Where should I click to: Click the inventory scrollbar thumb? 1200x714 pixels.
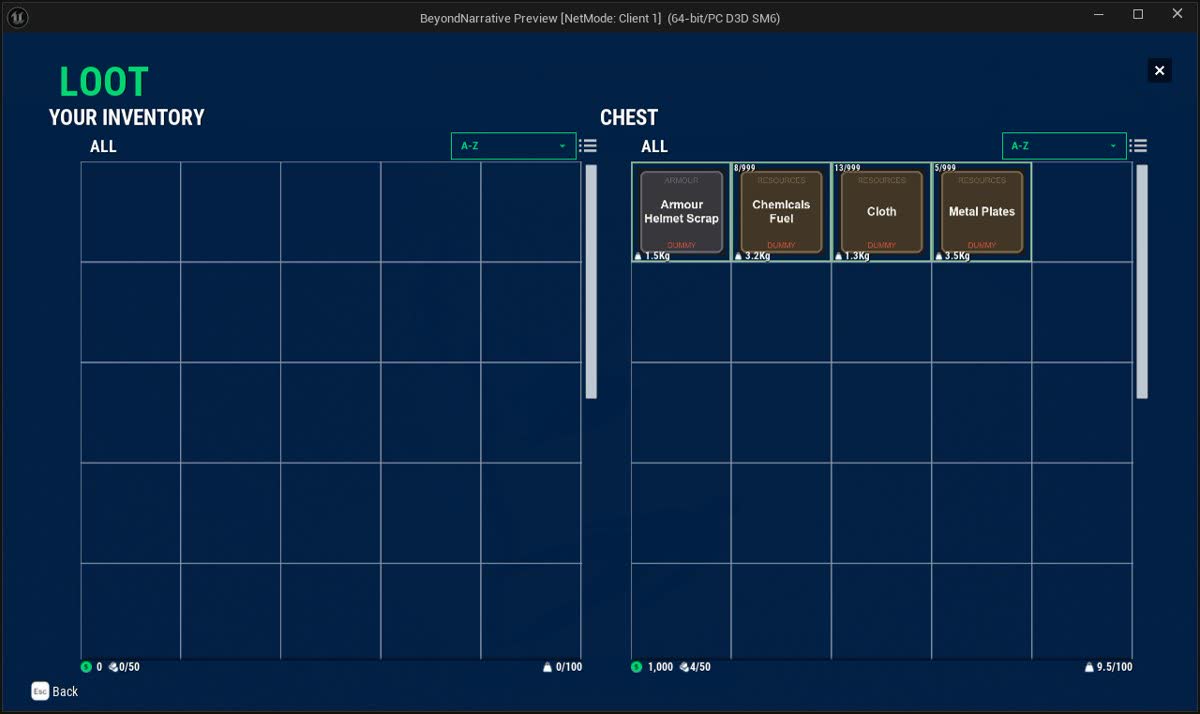tap(591, 281)
